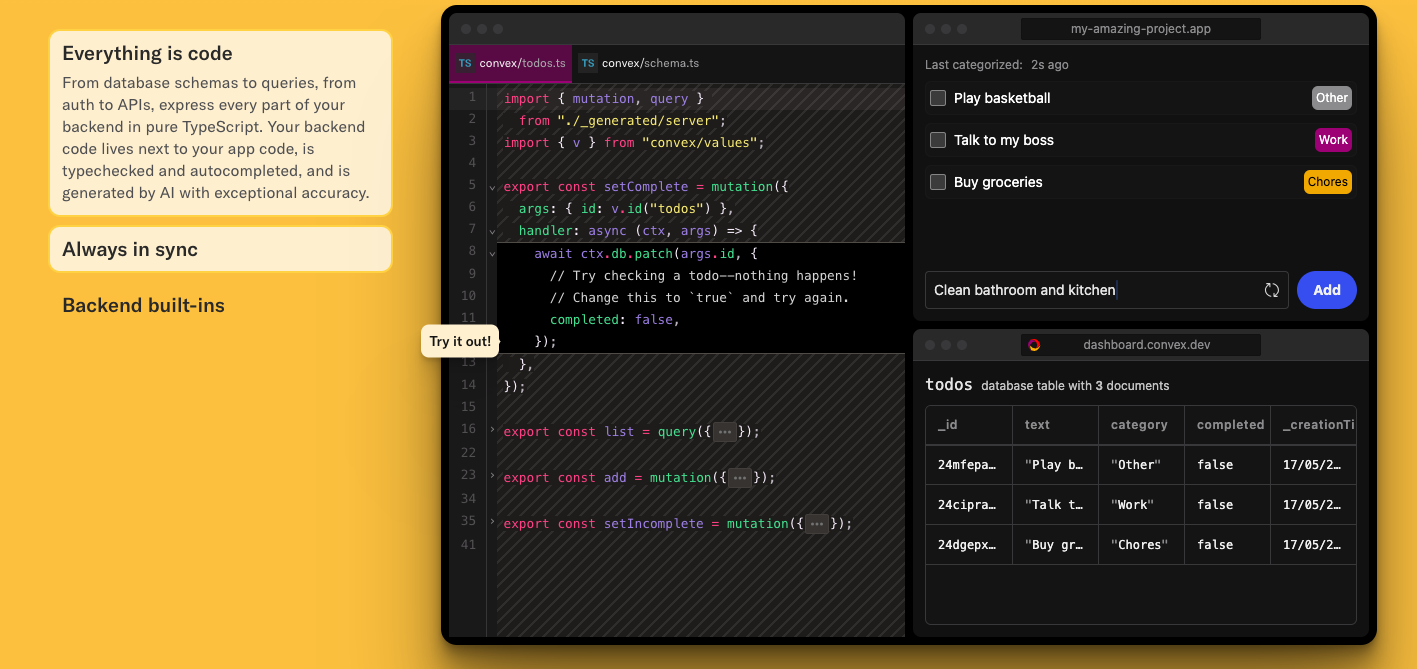Viewport: 1417px width, 669px height.
Task: Collapse the setComplete mutation fold arrow on line 5
Action: pos(492,185)
